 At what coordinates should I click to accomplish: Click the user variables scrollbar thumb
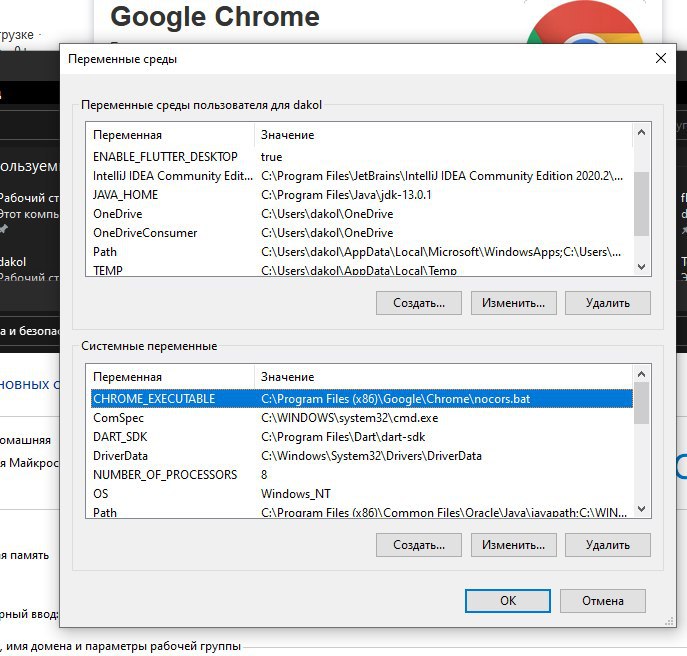click(641, 204)
